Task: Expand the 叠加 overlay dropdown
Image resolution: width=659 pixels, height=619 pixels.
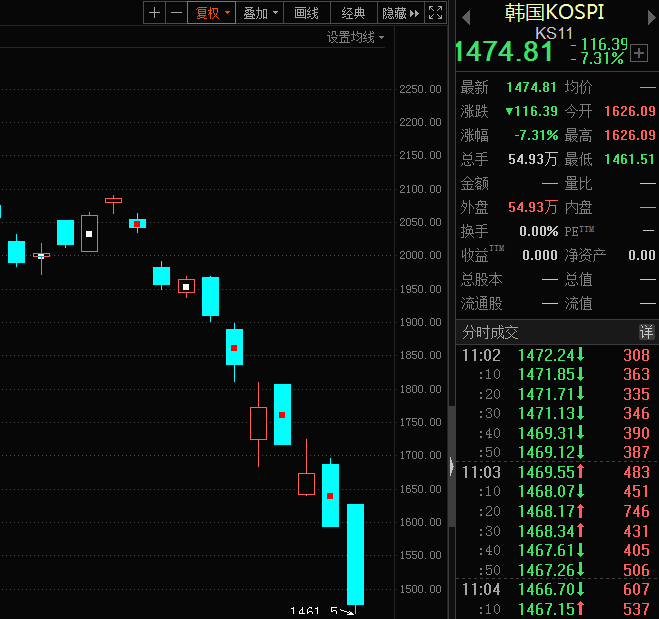Action: [261, 13]
